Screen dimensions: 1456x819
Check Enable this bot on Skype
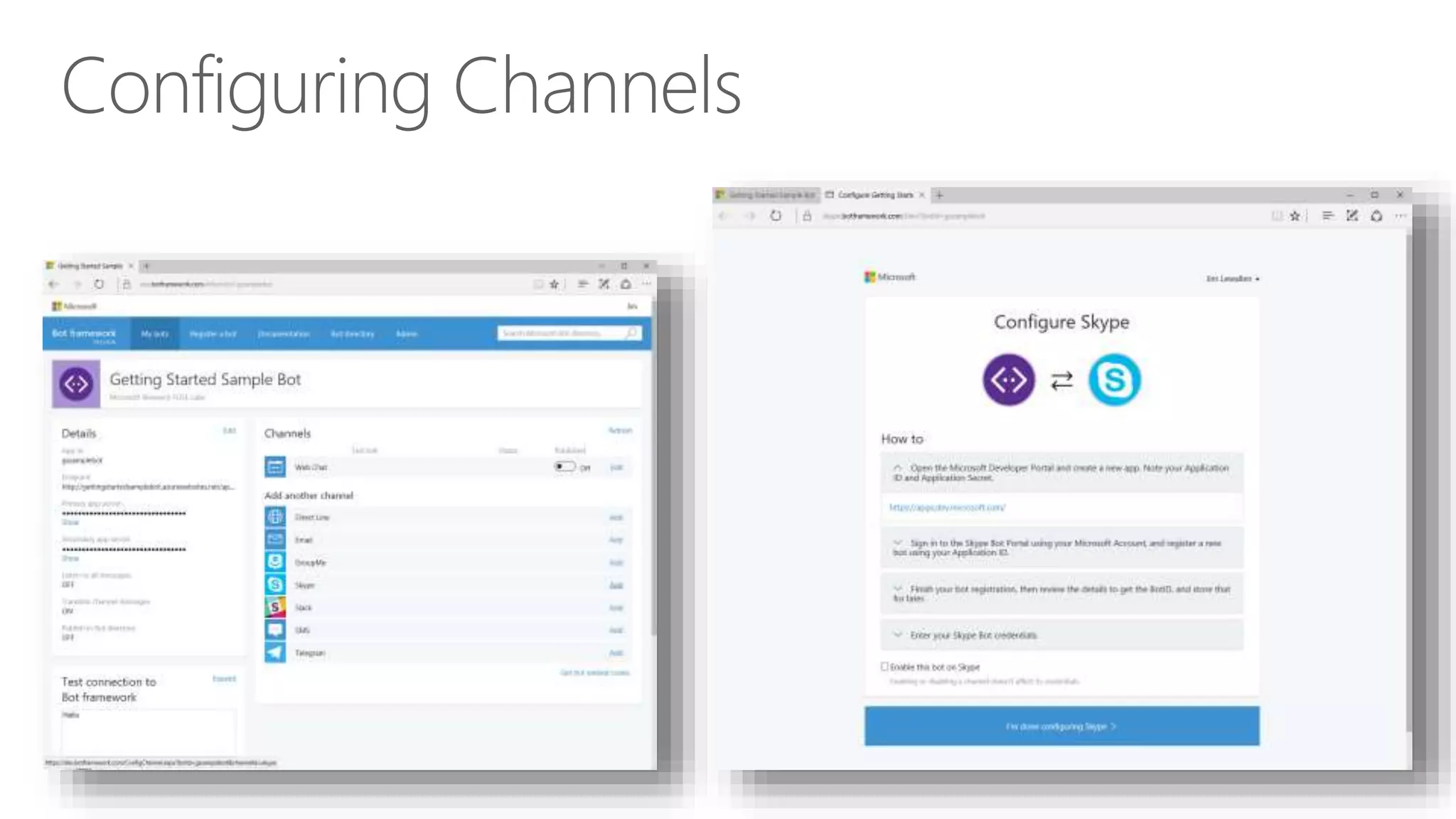(885, 666)
